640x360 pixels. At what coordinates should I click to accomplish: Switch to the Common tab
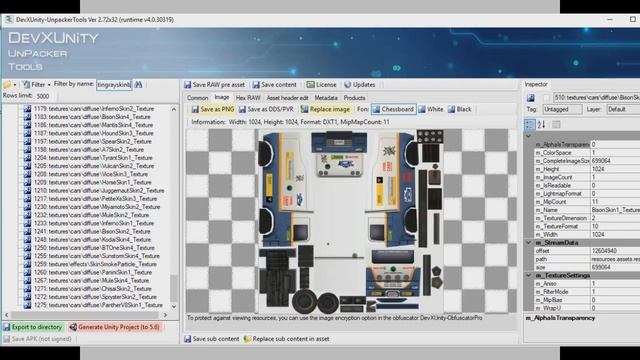tap(198, 98)
